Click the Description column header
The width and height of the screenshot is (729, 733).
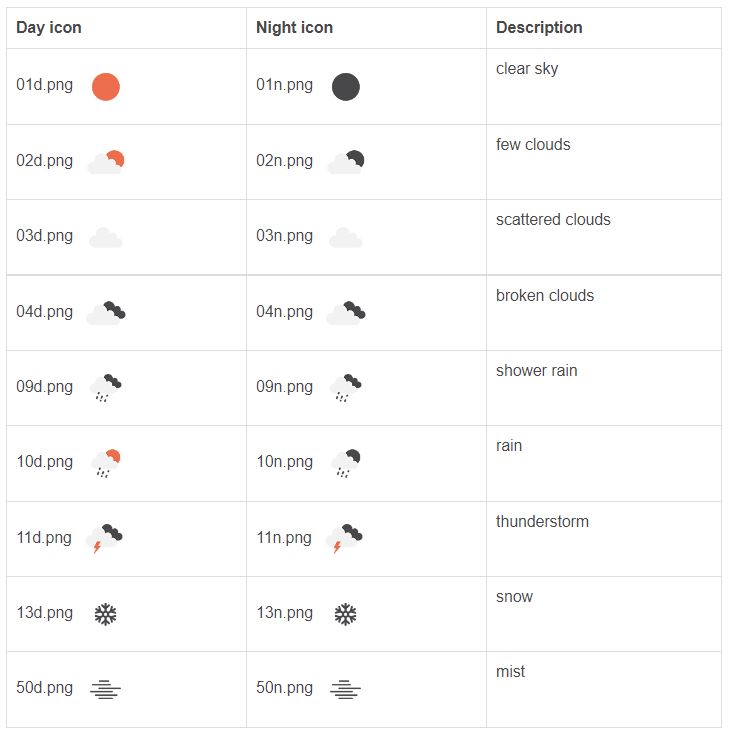pos(539,28)
